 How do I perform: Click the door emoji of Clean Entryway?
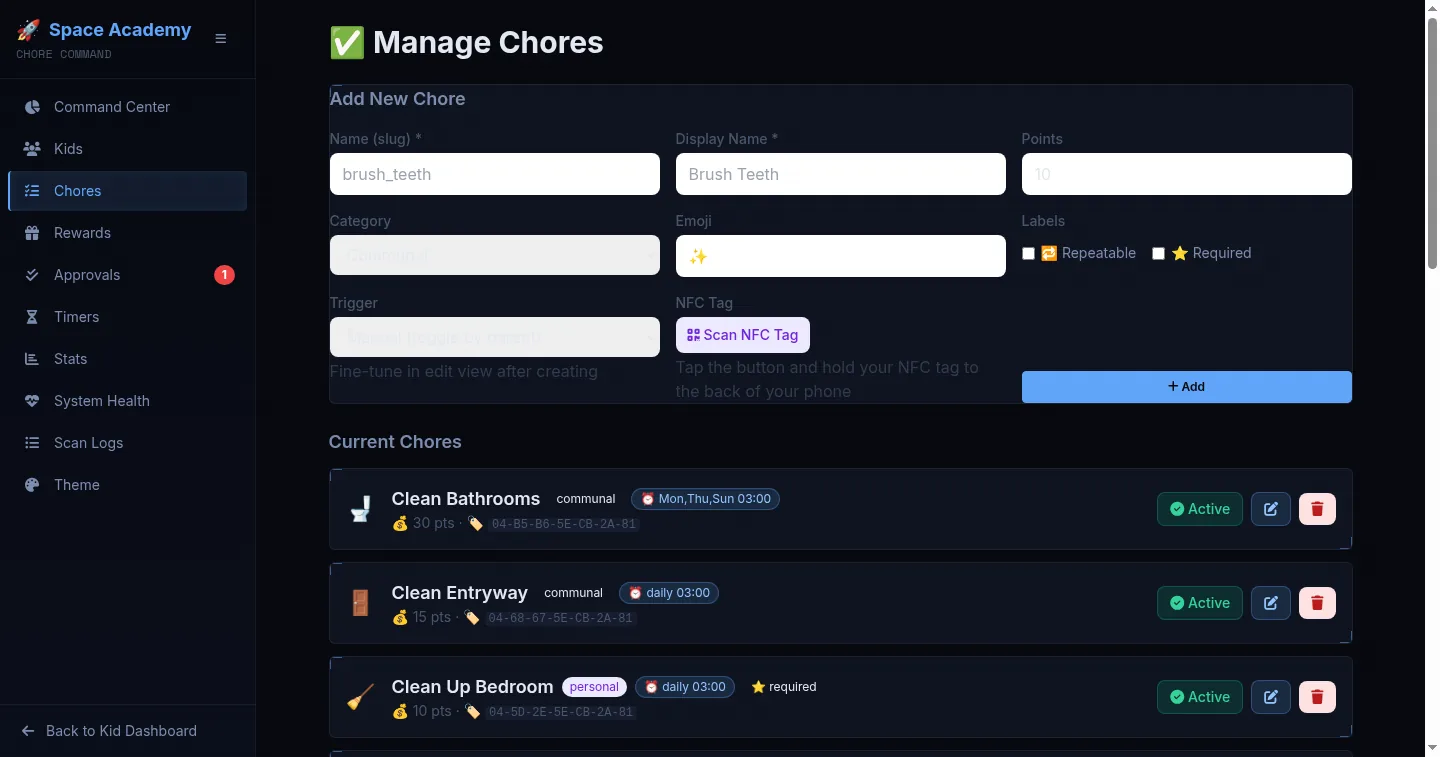360,603
